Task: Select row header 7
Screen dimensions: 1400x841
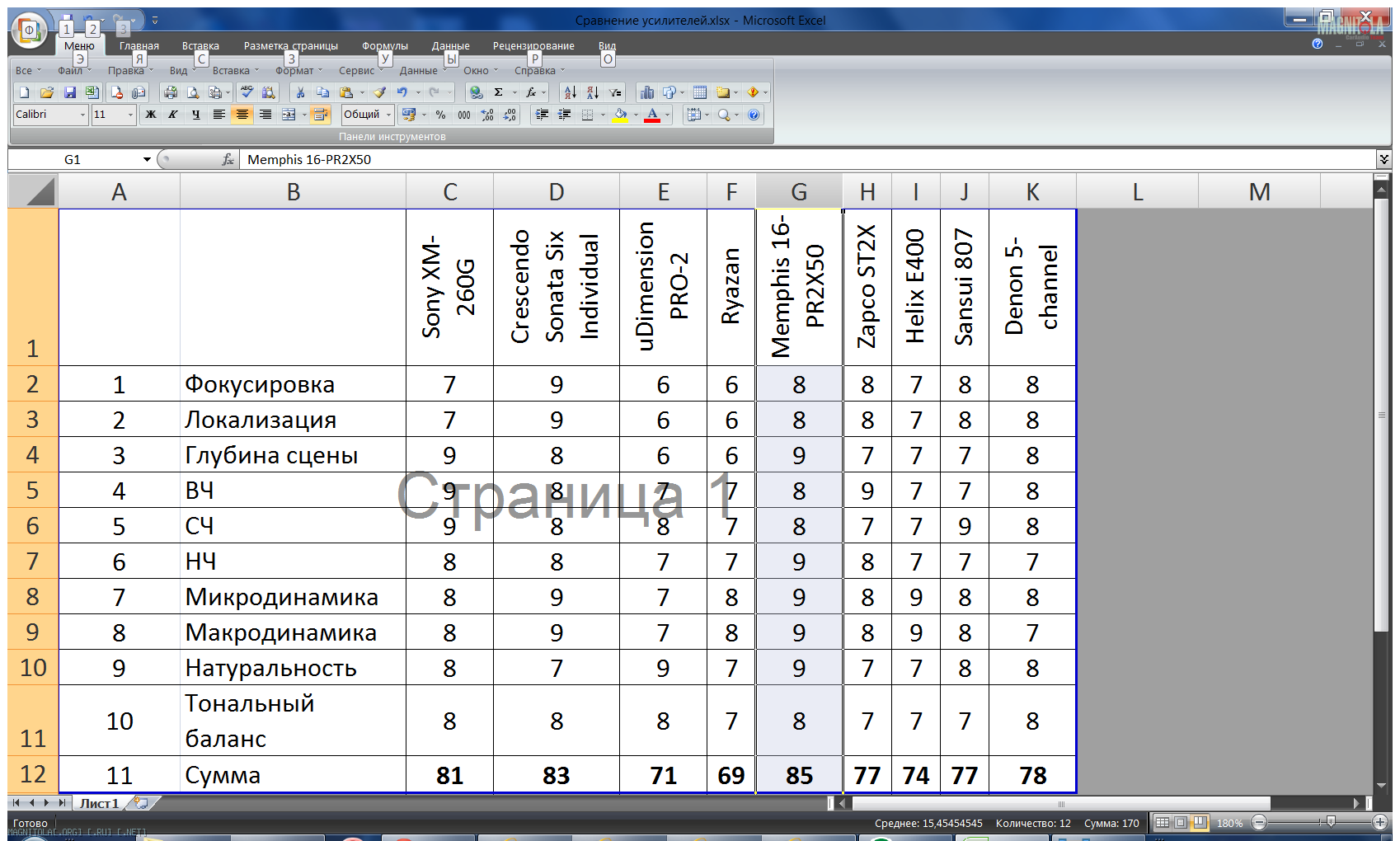Action: [33, 561]
